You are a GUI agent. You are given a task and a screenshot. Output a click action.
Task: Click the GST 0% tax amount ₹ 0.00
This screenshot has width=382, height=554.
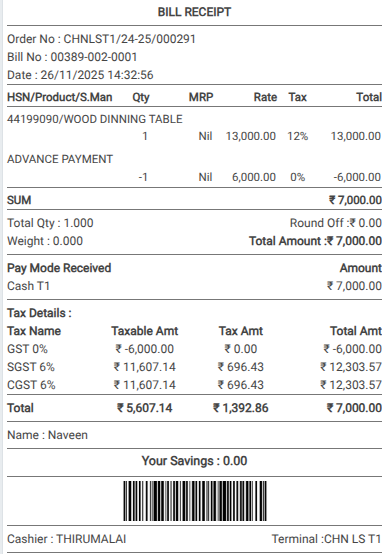pos(241,349)
